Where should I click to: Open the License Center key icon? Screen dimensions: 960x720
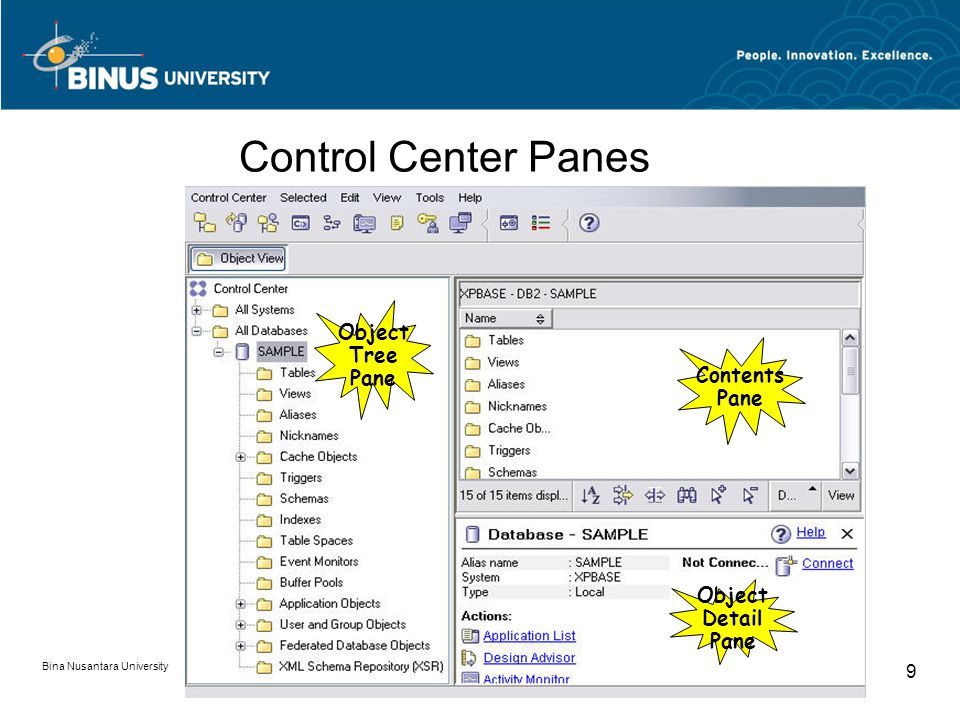pyautogui.click(x=429, y=223)
